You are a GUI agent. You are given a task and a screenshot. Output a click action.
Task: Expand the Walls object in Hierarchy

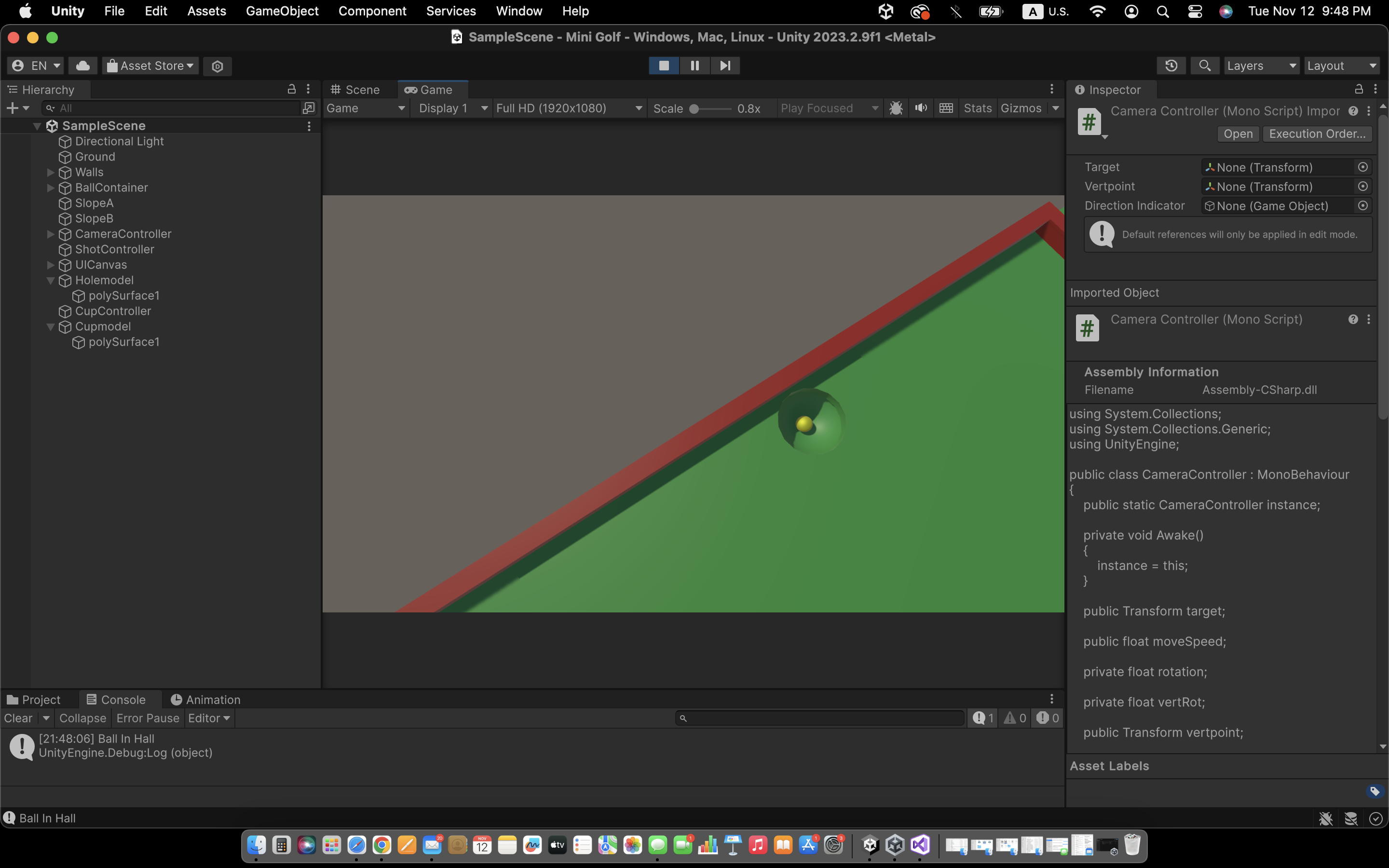(x=51, y=172)
